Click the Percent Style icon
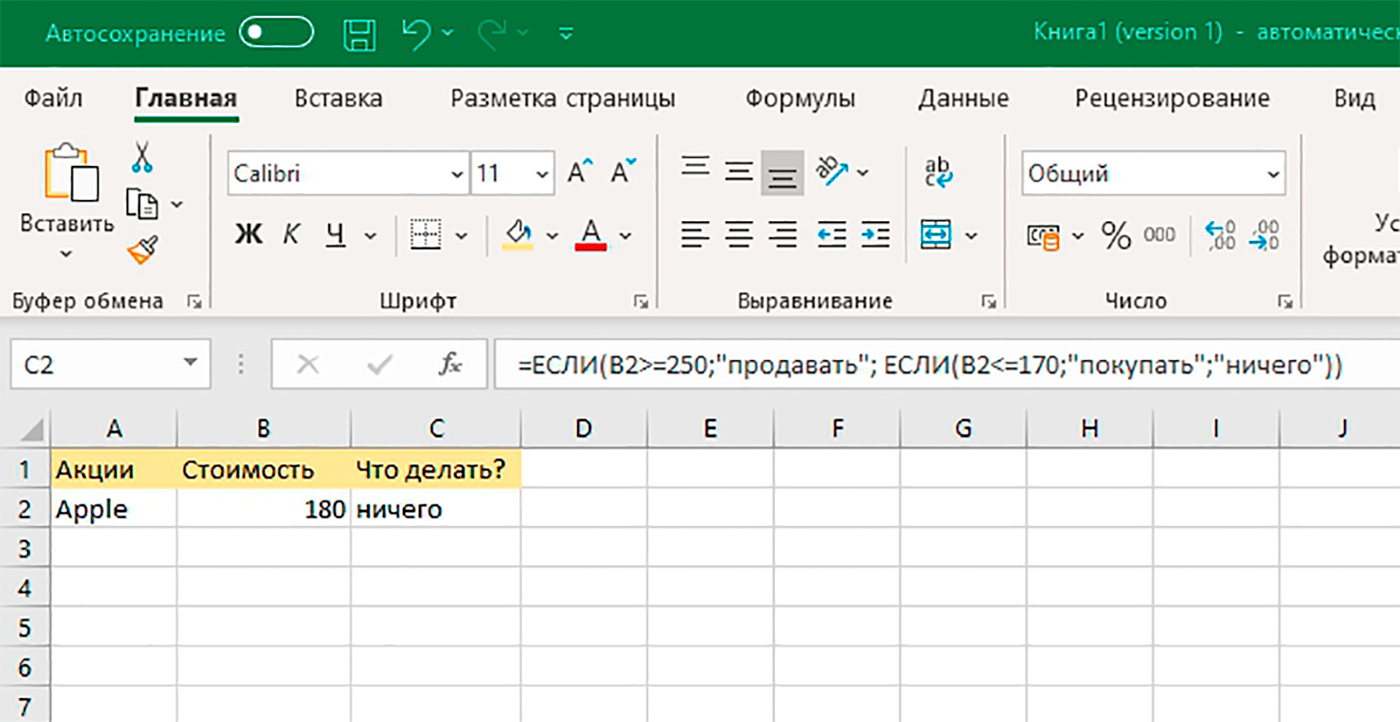The width and height of the screenshot is (1400, 722). pos(1116,236)
